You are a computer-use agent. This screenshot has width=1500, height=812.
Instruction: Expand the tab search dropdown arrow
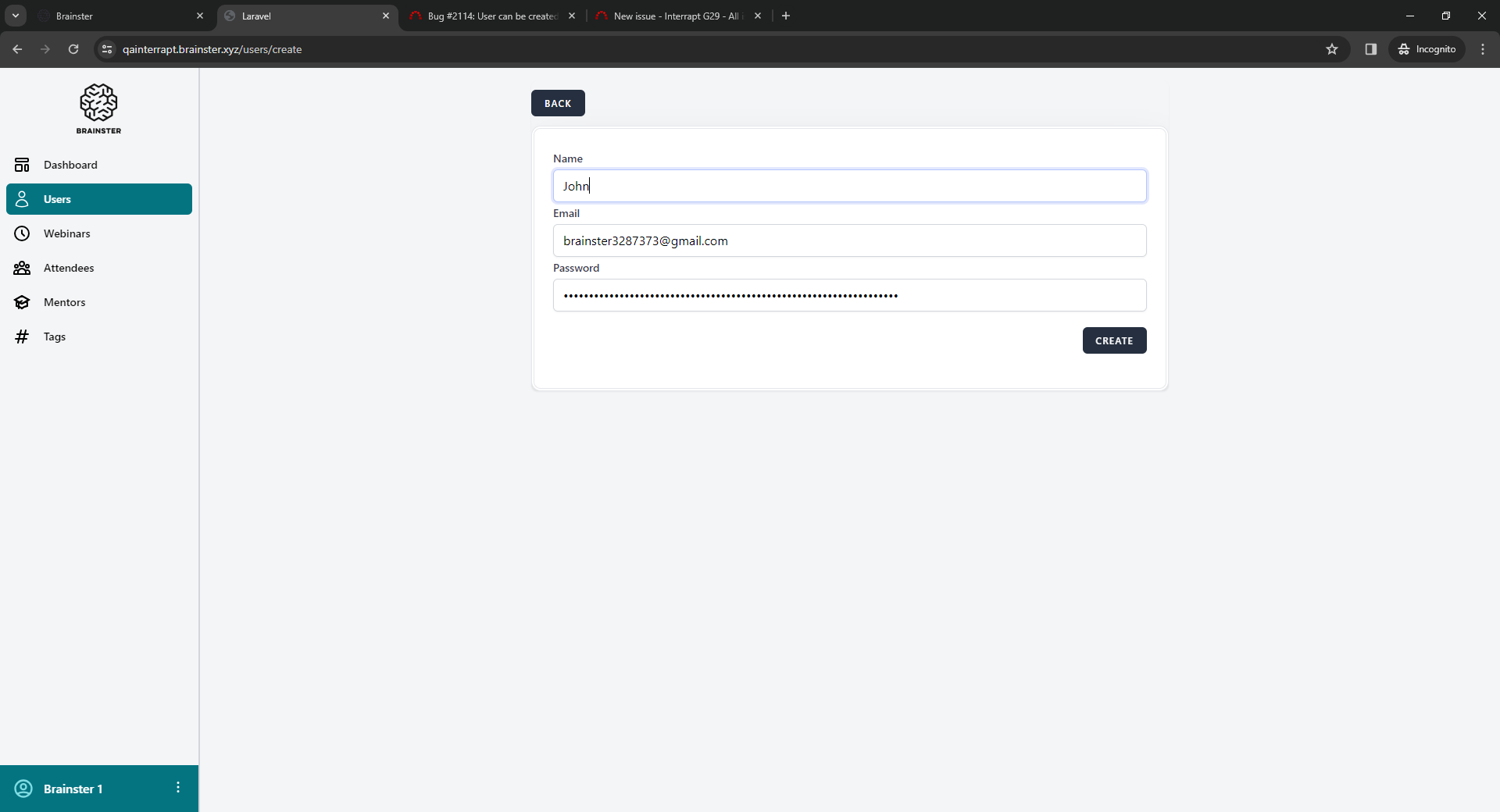[x=16, y=16]
